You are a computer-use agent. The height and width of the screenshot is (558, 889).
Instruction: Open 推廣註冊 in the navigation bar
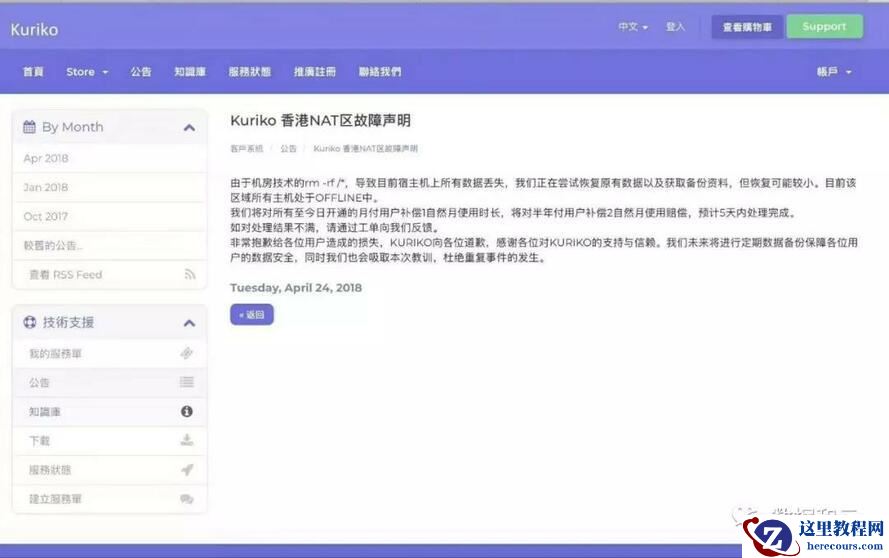(x=315, y=72)
